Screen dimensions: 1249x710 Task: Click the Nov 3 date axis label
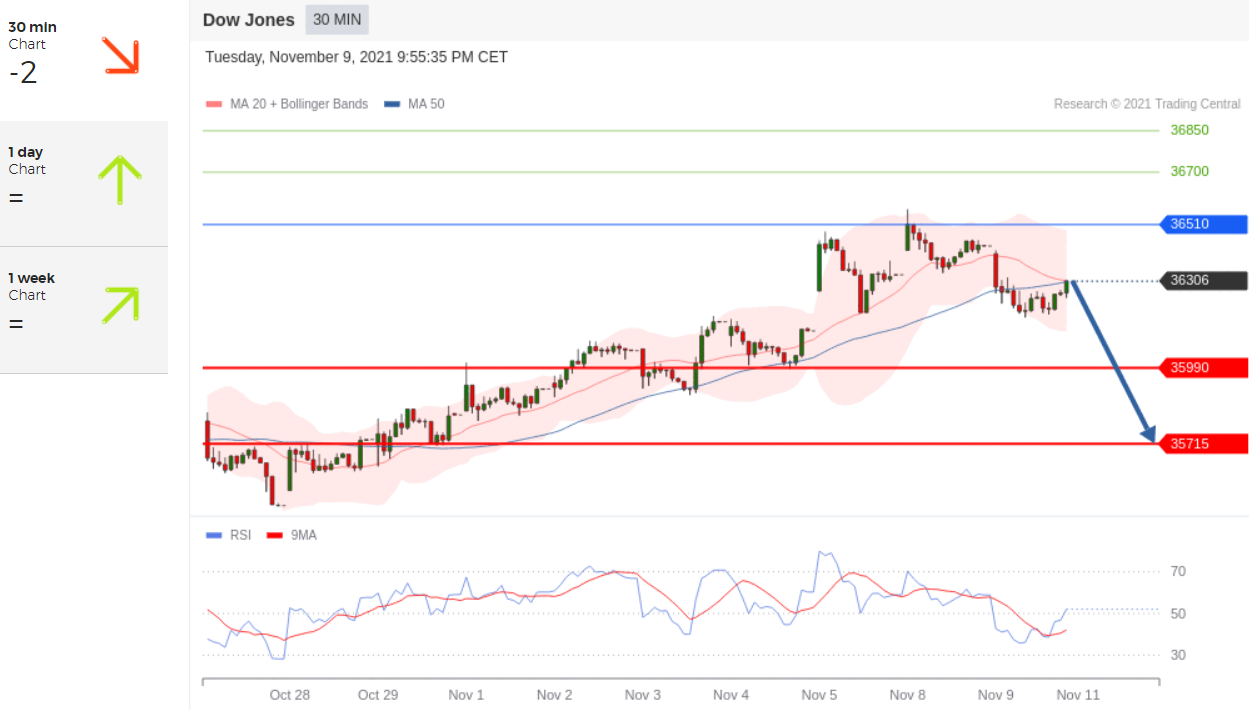642,695
